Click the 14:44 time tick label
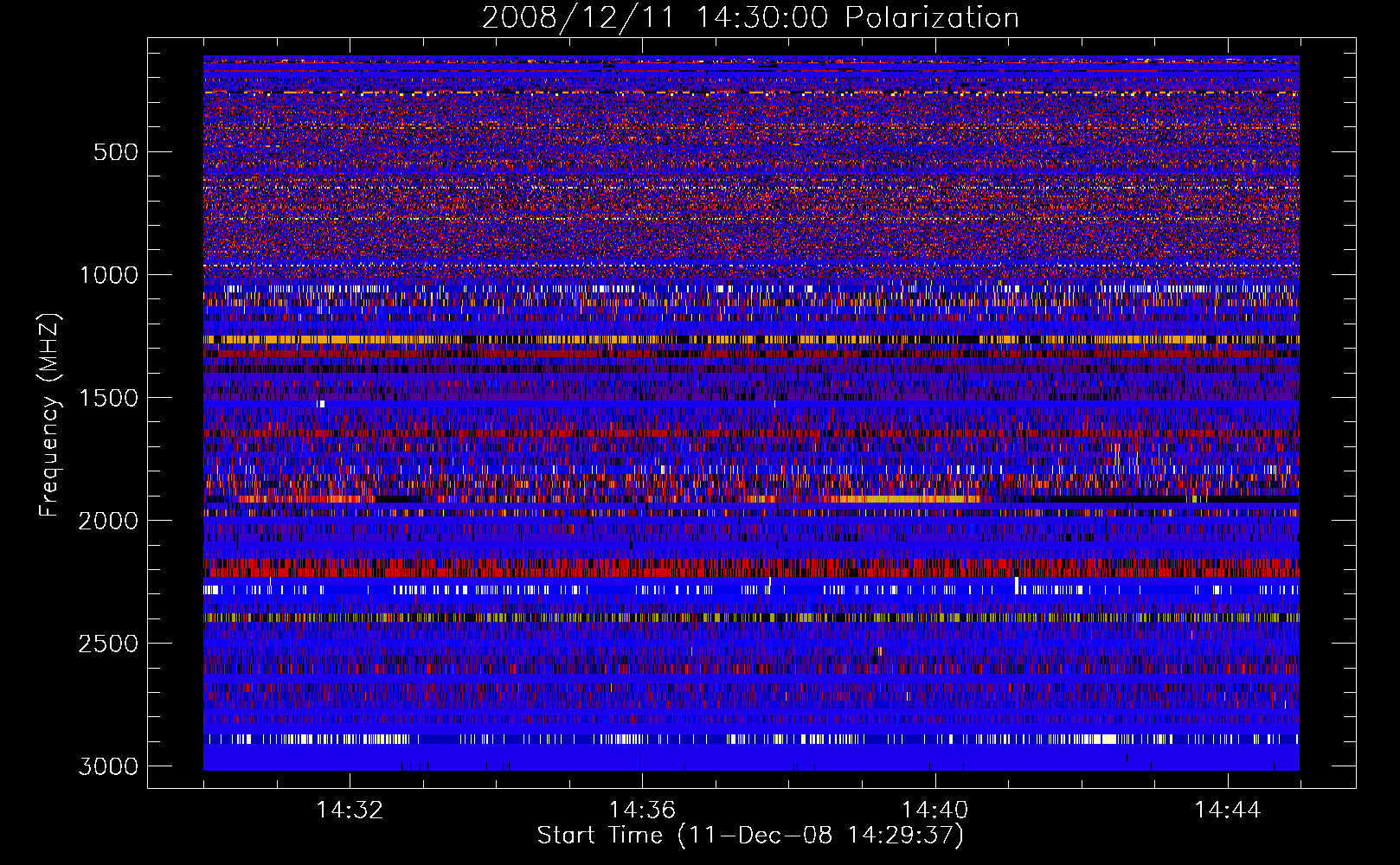The image size is (1400, 865). click(1228, 810)
